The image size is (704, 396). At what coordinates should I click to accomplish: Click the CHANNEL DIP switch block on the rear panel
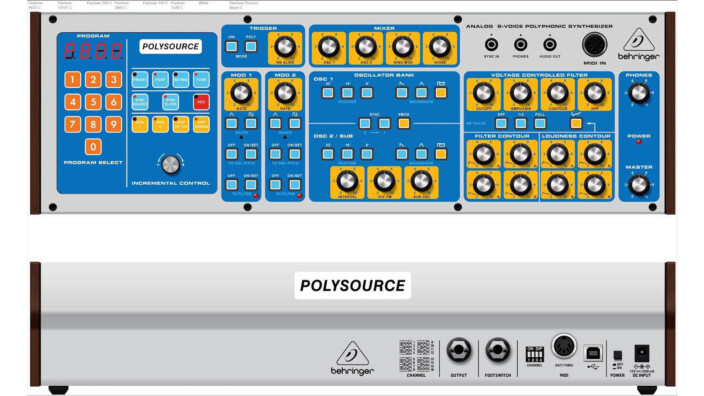coord(534,354)
